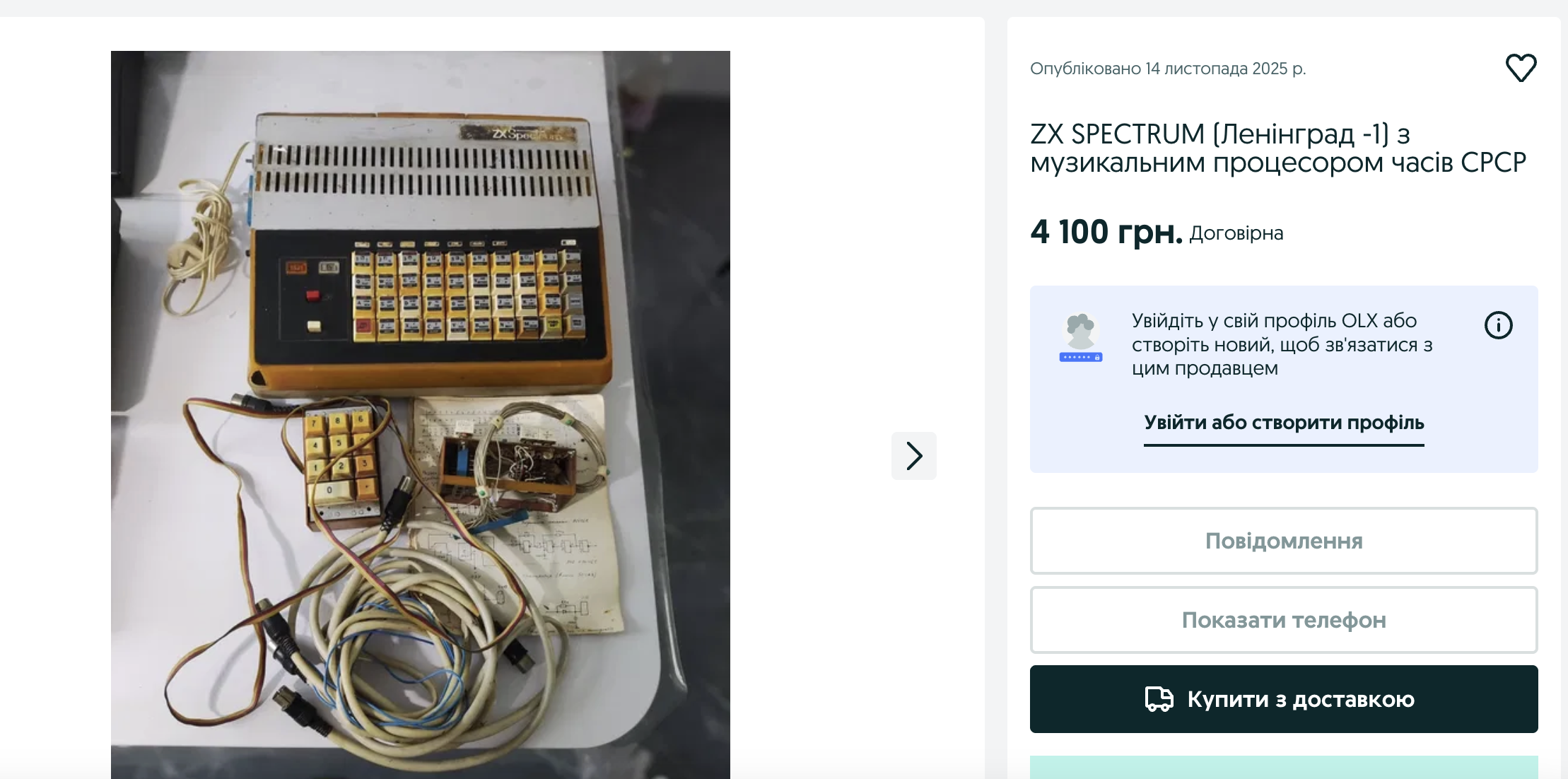
Task: Click the "Повідомлення" button
Action: (1284, 541)
